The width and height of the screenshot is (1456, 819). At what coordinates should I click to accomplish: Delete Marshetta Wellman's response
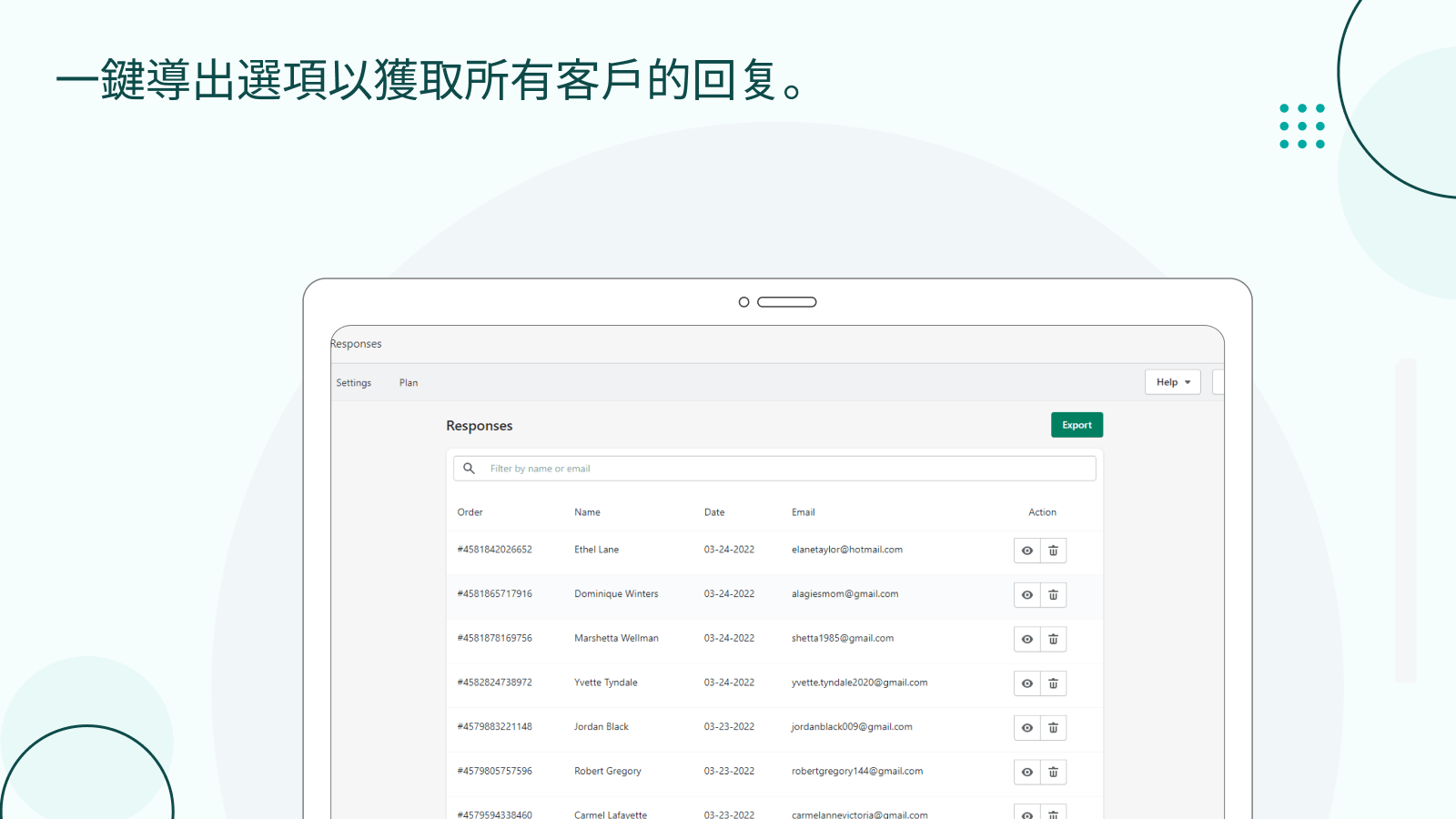tap(1053, 640)
